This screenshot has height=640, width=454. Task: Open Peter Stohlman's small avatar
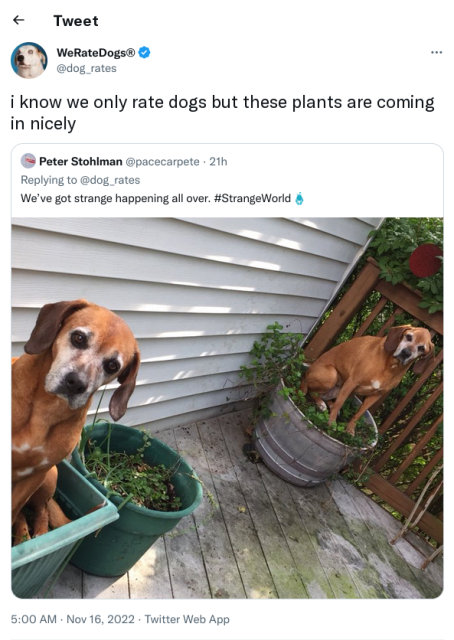point(28,161)
